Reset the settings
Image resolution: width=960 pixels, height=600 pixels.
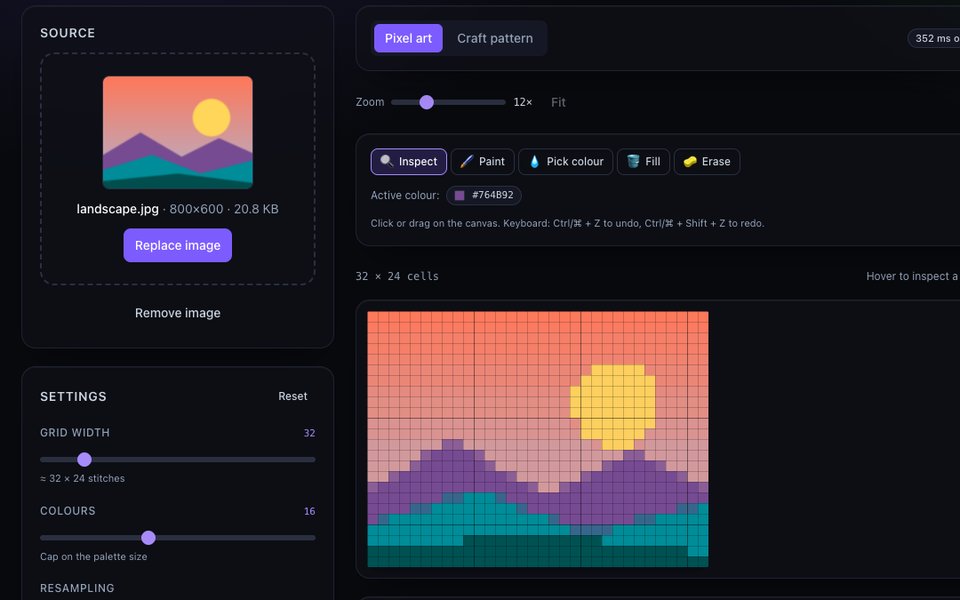pyautogui.click(x=293, y=396)
